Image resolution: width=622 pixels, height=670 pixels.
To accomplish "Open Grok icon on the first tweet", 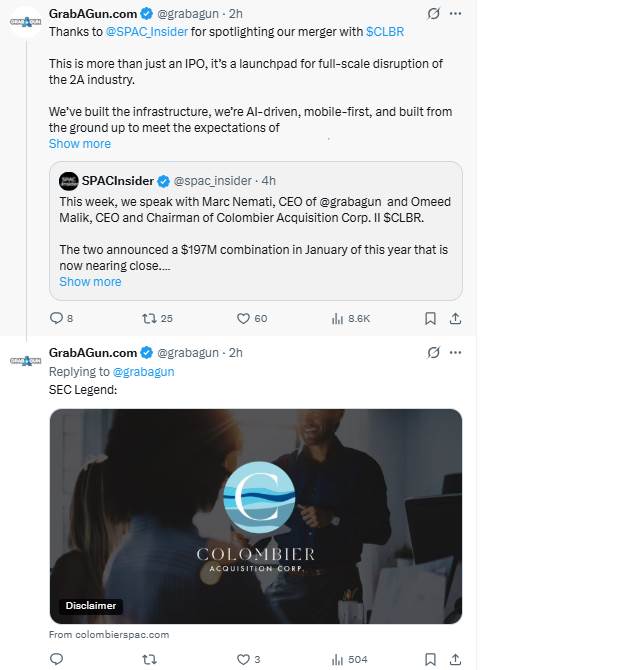I will click(x=433, y=14).
